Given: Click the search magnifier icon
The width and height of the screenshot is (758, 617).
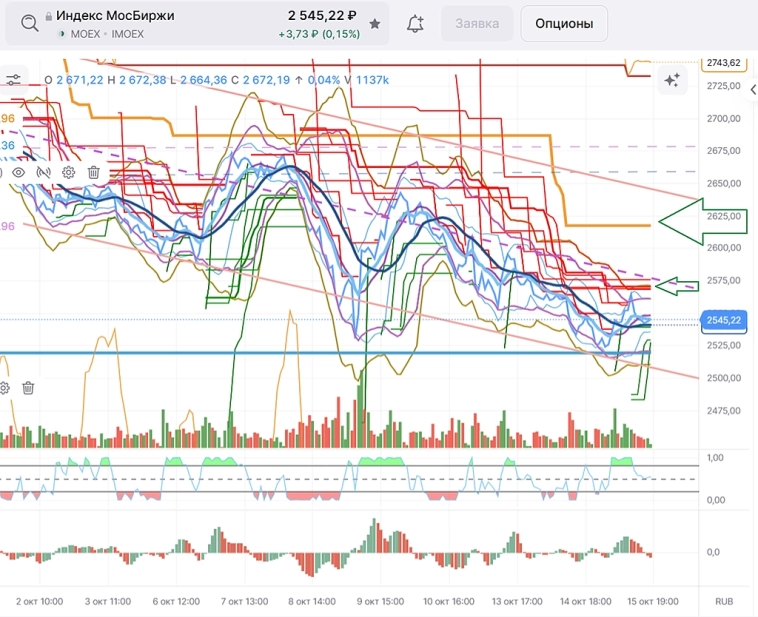Looking at the screenshot, I should (x=29, y=23).
